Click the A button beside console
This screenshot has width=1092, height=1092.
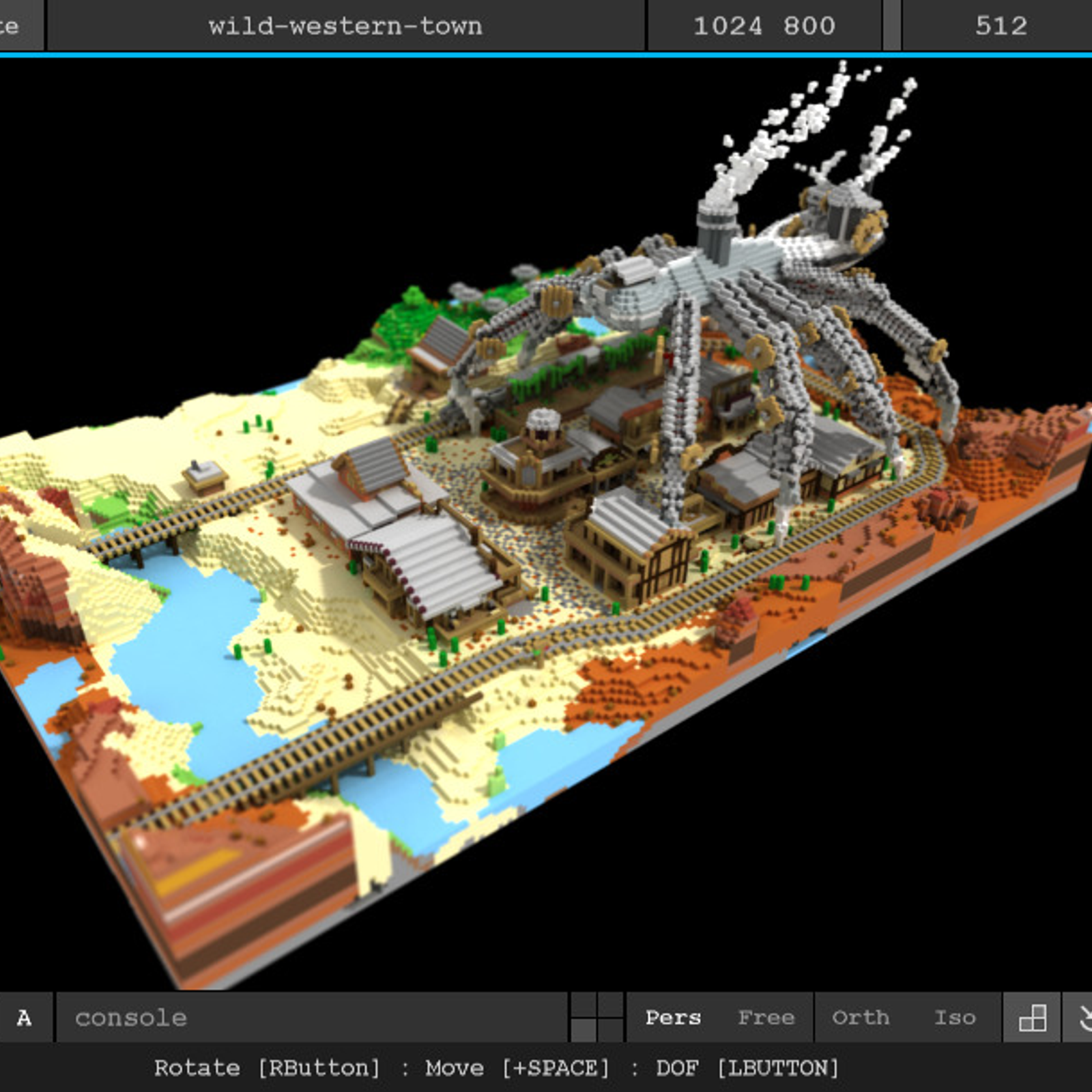[25, 1017]
